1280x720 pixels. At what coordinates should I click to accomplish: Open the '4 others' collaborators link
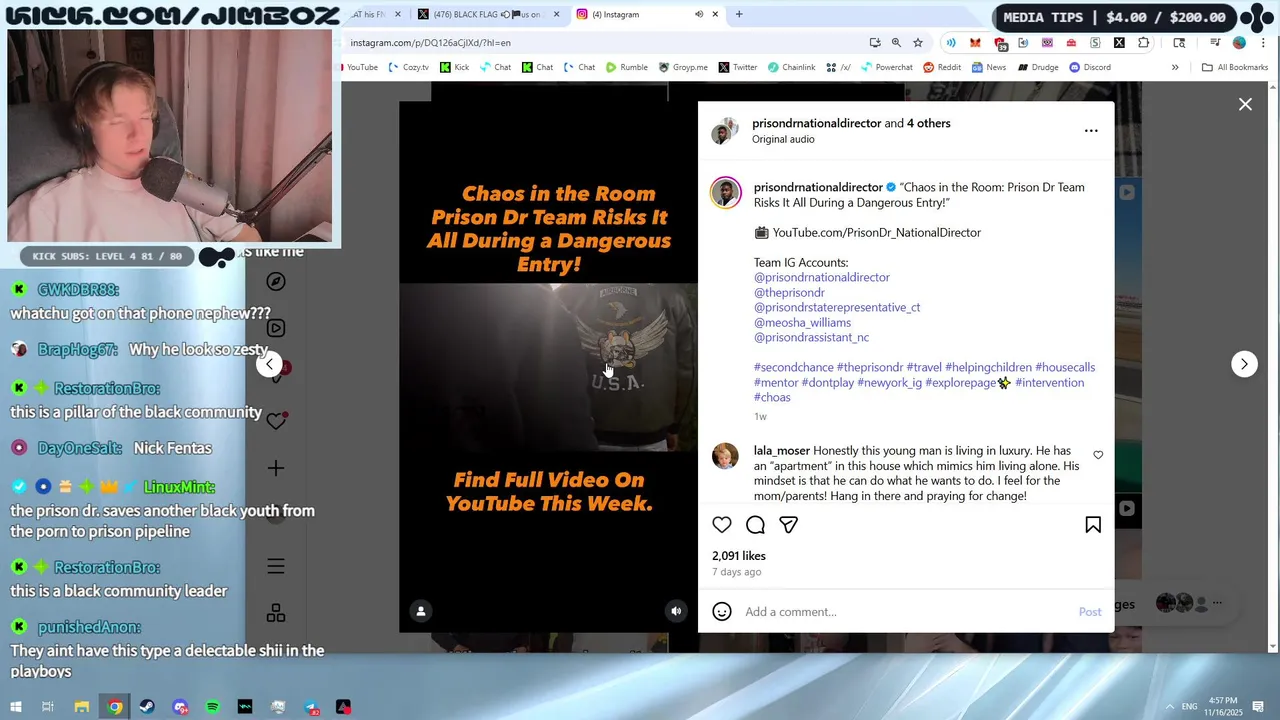(928, 123)
